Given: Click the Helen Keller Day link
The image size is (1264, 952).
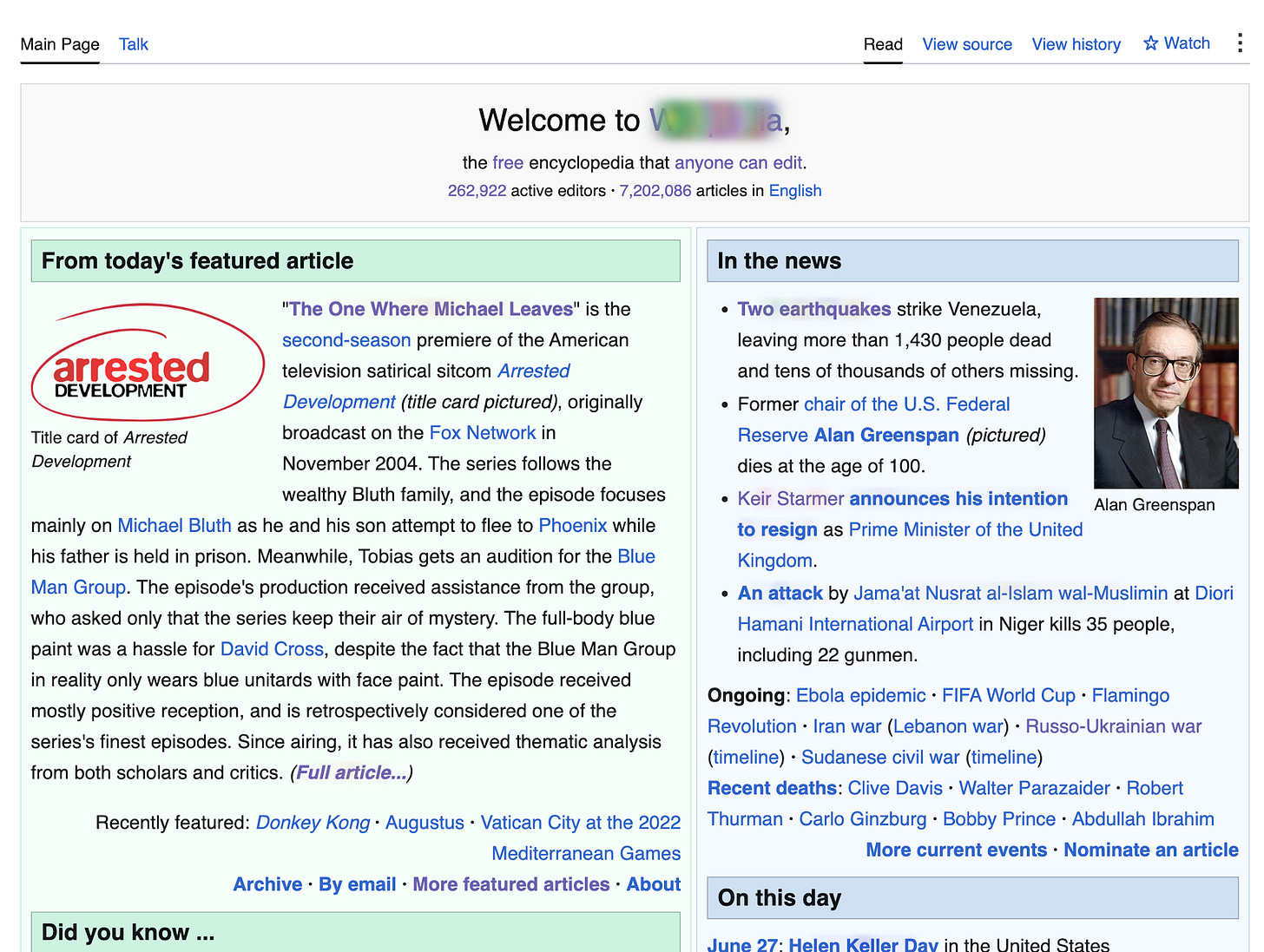Looking at the screenshot, I should 864,945.
